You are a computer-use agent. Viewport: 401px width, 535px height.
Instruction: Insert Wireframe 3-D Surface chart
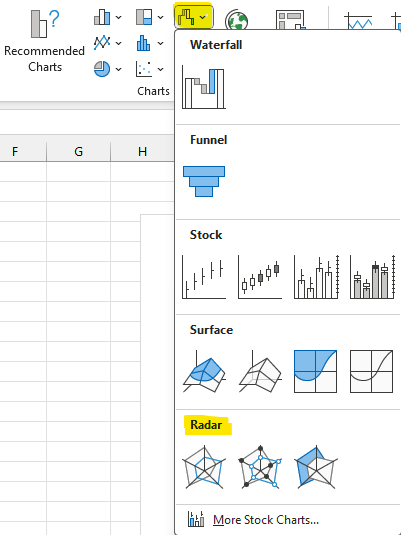coord(260,372)
